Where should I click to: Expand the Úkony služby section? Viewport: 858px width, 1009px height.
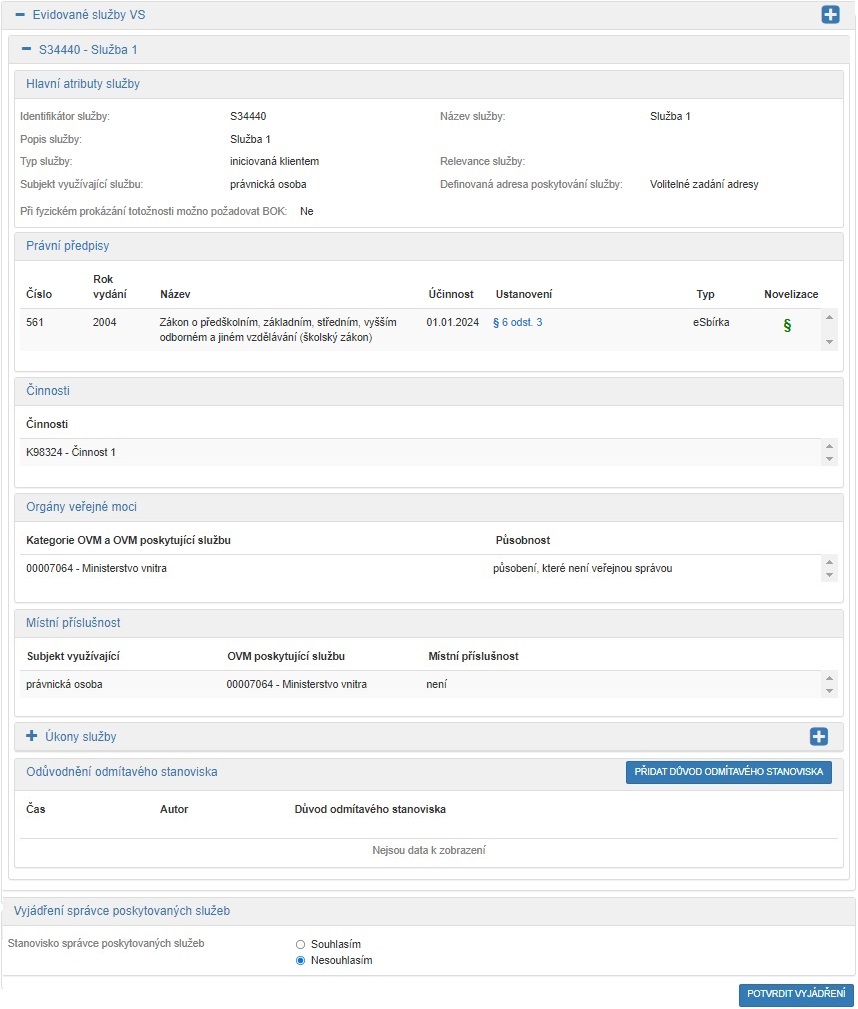pos(31,737)
